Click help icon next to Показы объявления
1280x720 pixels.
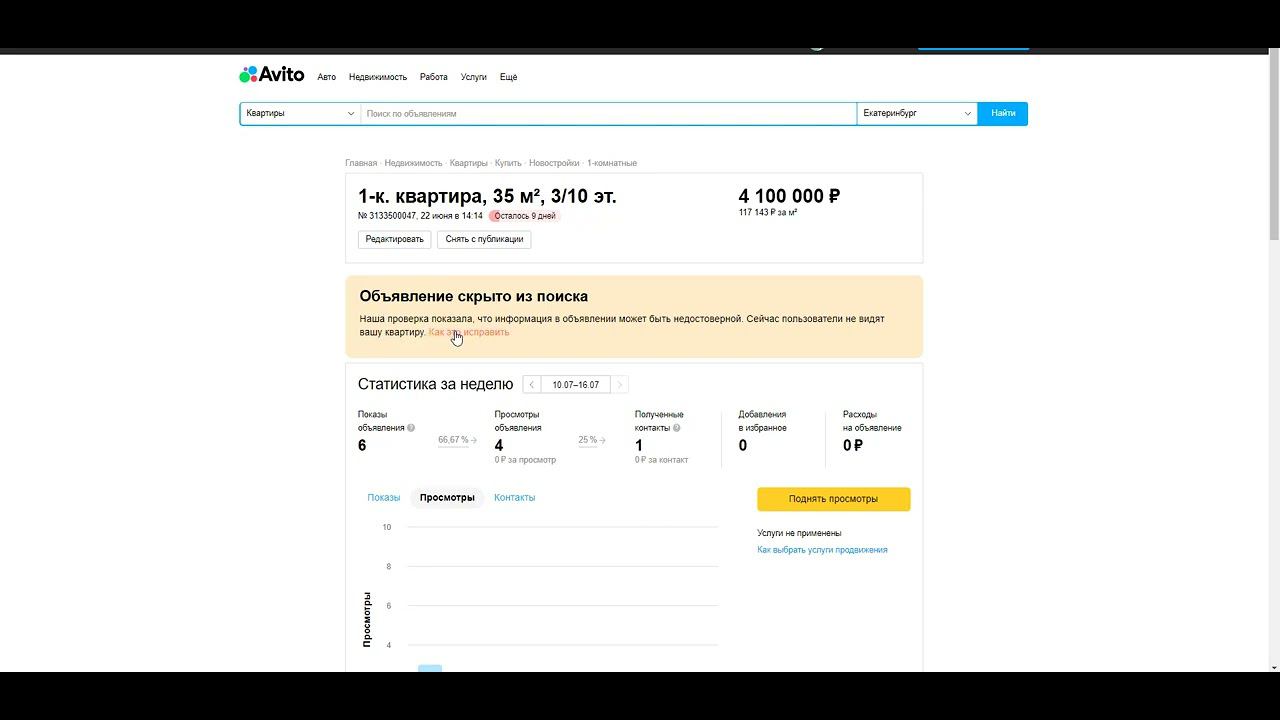(411, 428)
